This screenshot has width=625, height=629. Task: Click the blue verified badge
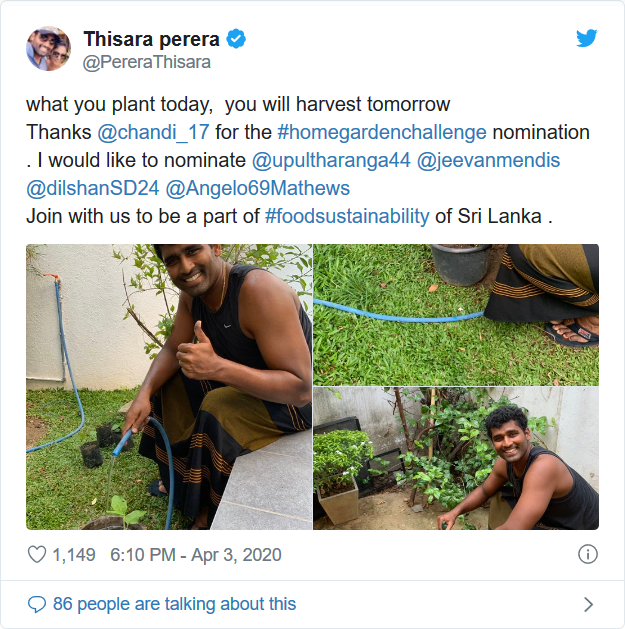237,39
